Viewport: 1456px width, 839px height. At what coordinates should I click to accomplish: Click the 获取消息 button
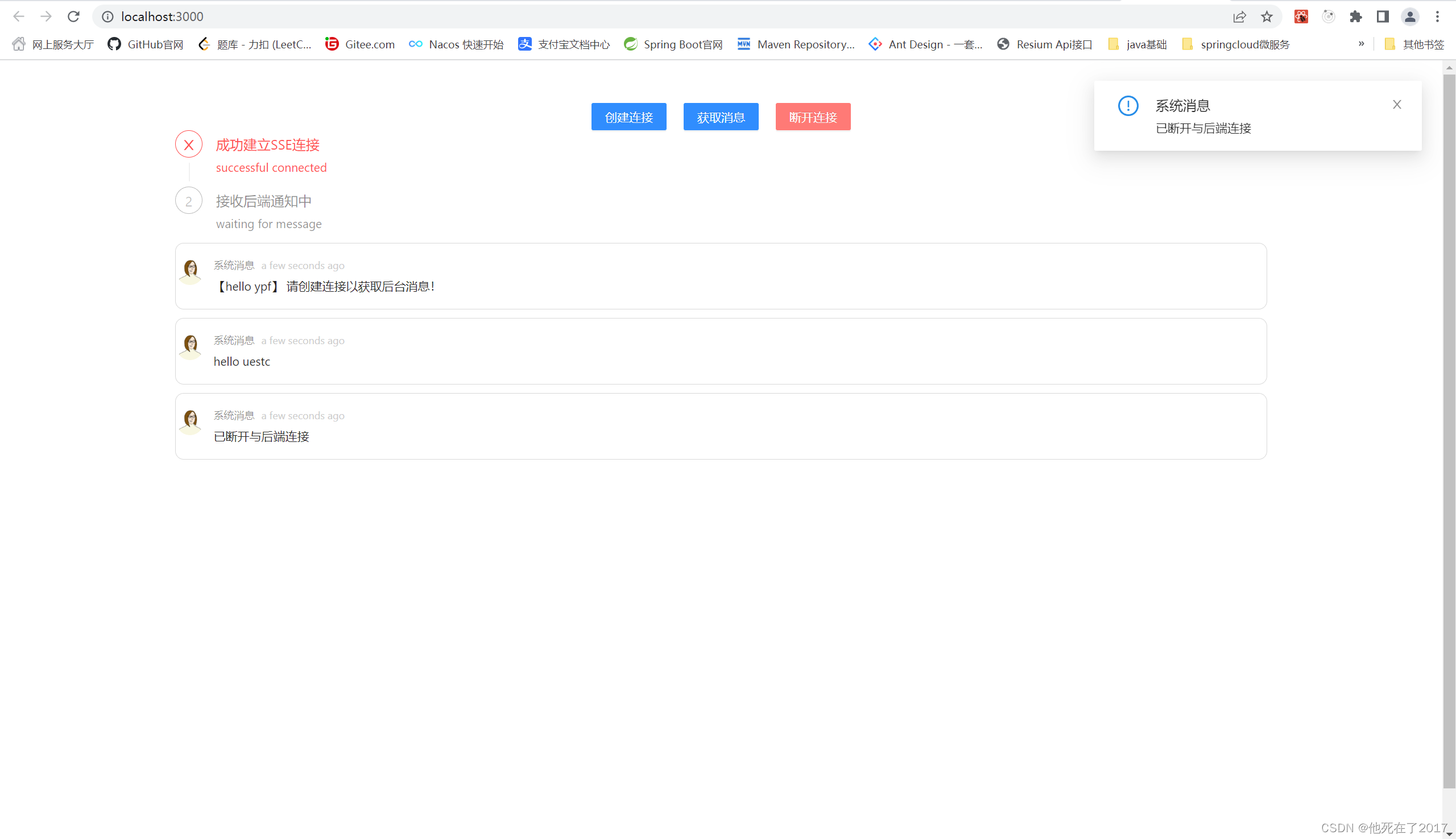pyautogui.click(x=721, y=117)
